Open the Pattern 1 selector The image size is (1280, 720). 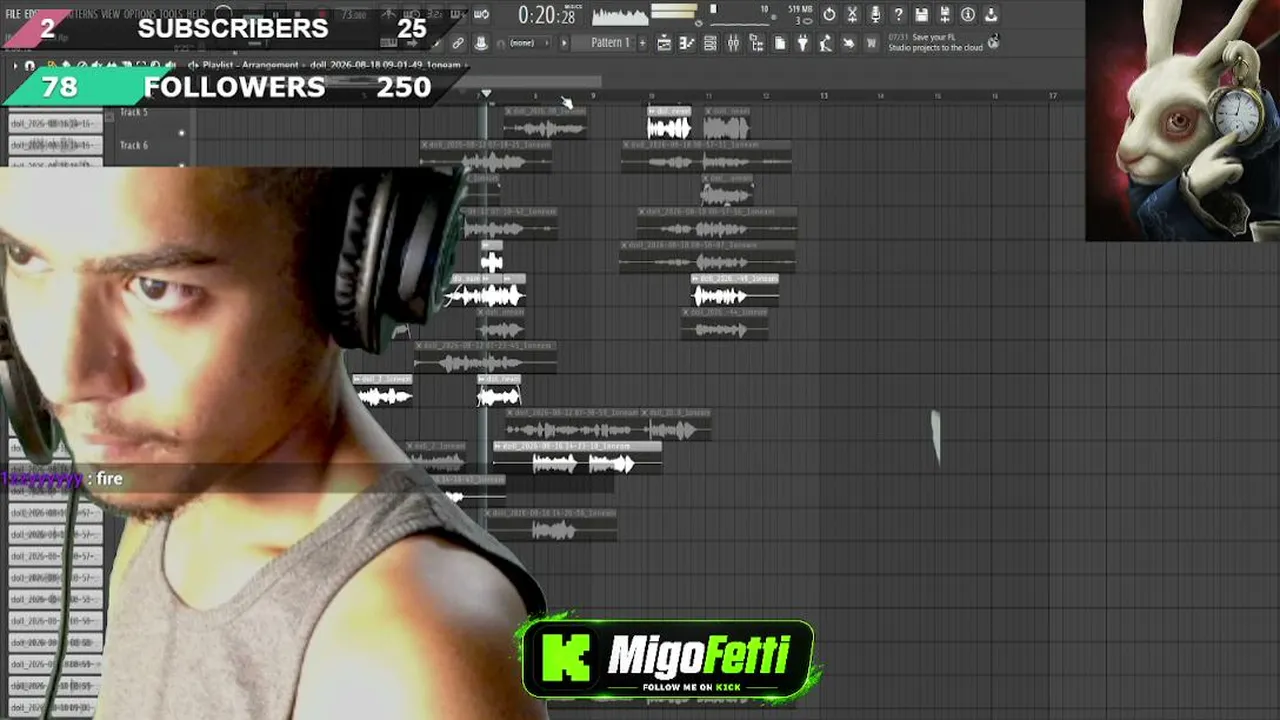(611, 43)
